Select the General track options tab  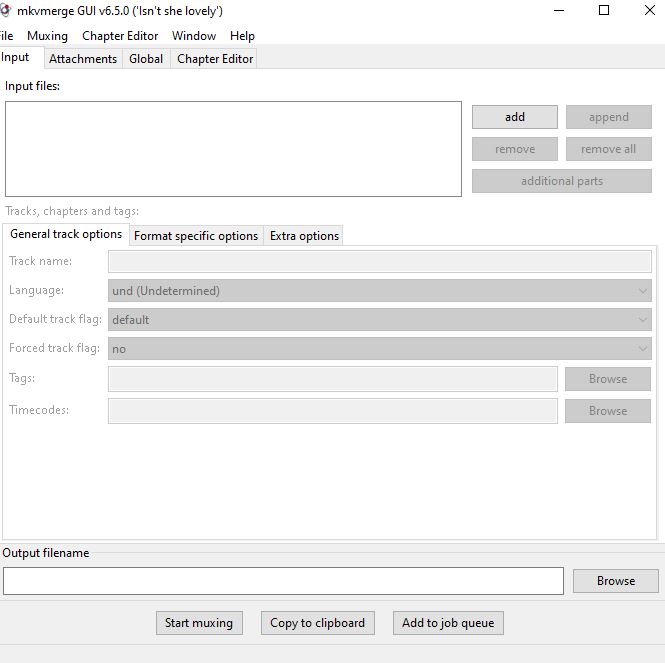66,234
